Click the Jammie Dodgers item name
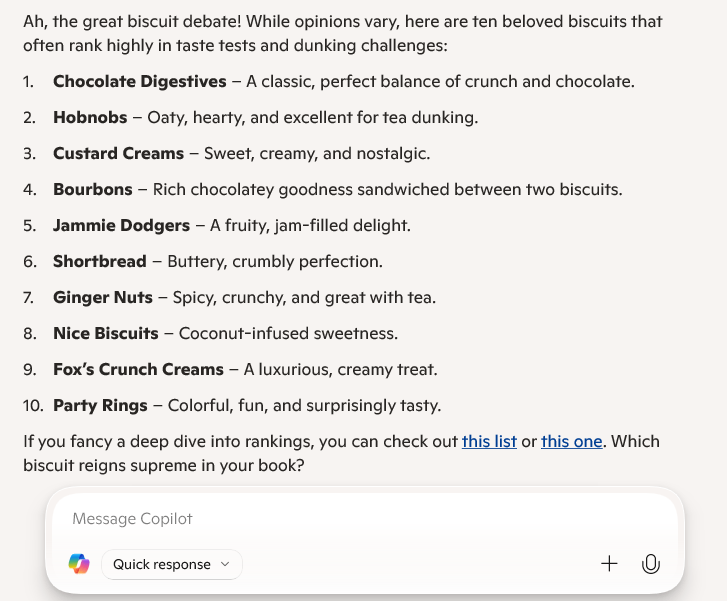The image size is (727, 601). 121,225
